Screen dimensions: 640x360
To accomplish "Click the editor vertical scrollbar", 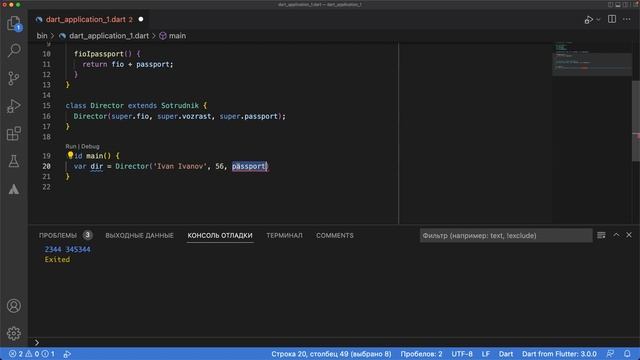I will pos(636,122).
